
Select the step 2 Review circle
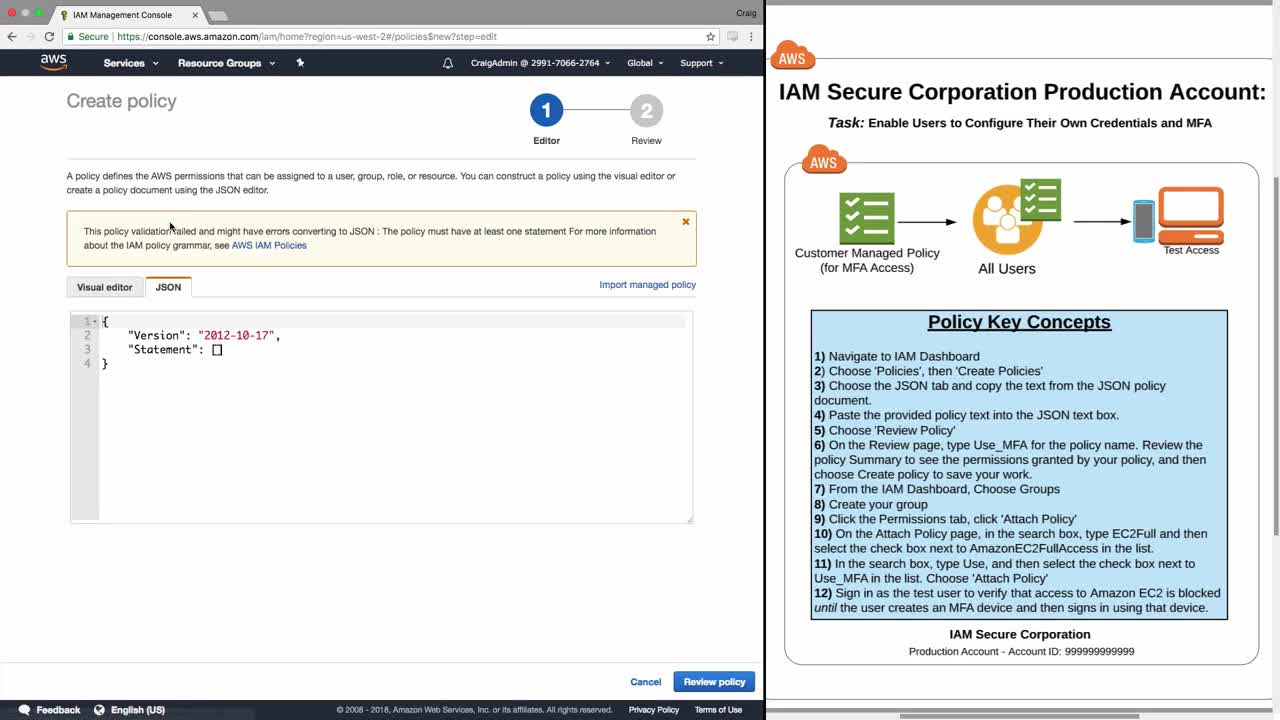click(646, 110)
